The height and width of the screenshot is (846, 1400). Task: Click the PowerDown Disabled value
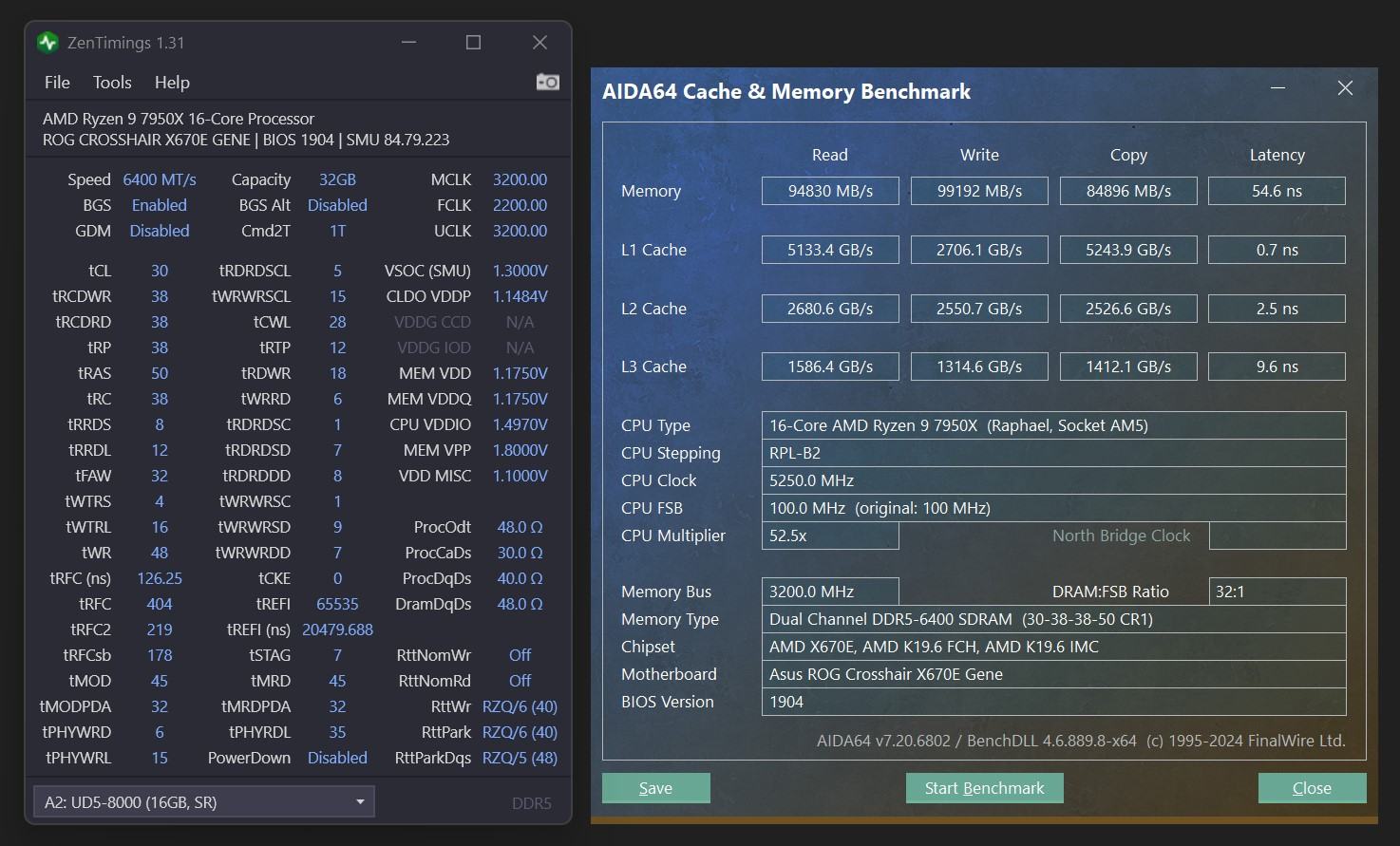pos(337,758)
